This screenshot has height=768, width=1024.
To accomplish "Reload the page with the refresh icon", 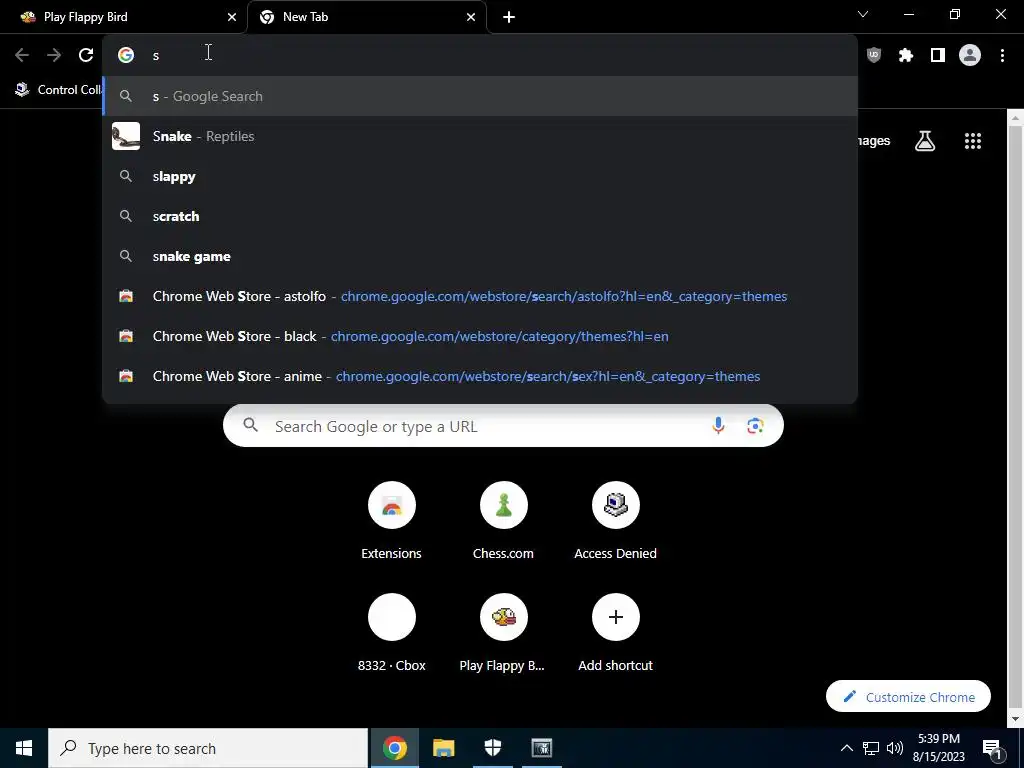I will click(x=86, y=56).
